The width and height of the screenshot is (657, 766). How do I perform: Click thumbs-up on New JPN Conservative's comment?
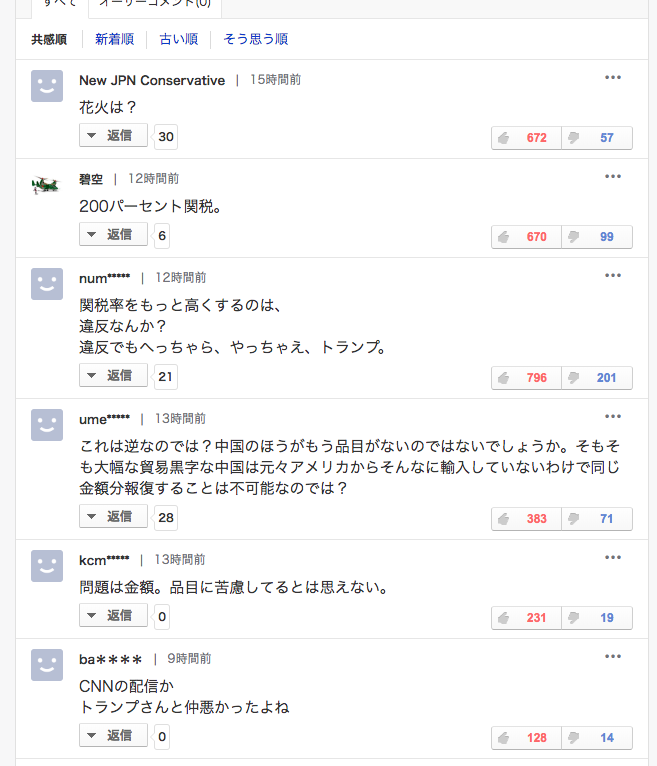click(x=526, y=138)
